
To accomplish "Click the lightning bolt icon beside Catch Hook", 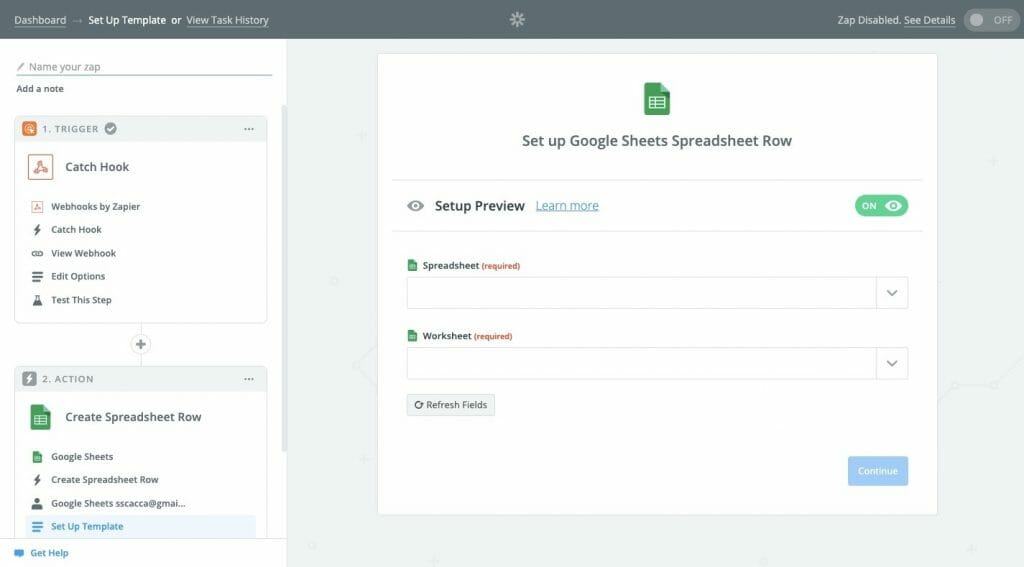I will coord(37,230).
